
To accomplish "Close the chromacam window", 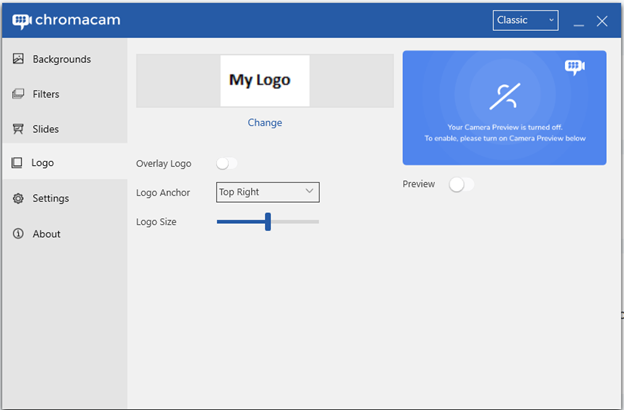I will (602, 21).
